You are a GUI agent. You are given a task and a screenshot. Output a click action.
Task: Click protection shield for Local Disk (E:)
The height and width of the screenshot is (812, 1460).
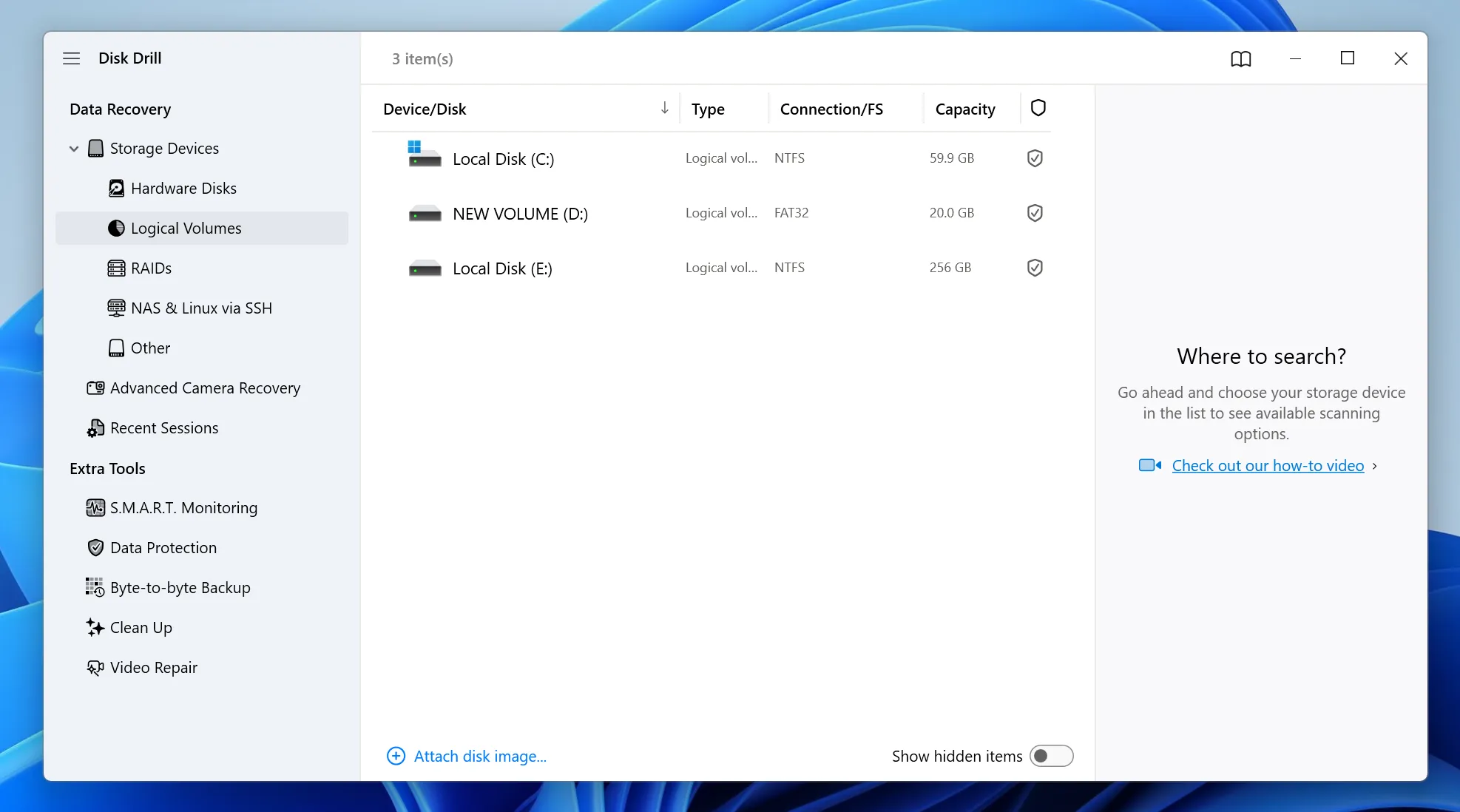point(1035,268)
